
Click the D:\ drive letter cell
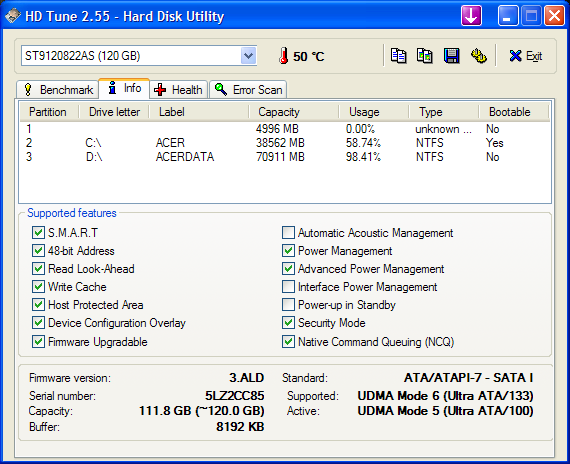click(x=94, y=157)
